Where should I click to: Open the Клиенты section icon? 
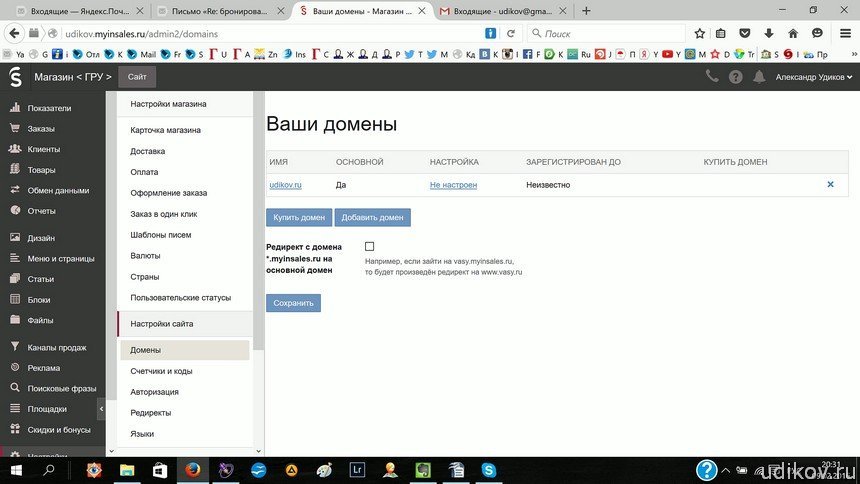pos(15,149)
